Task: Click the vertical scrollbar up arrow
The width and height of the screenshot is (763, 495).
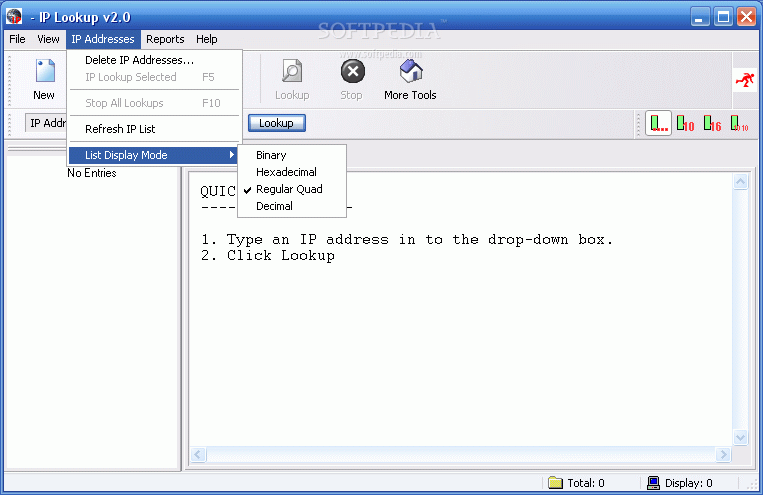Action: click(740, 182)
